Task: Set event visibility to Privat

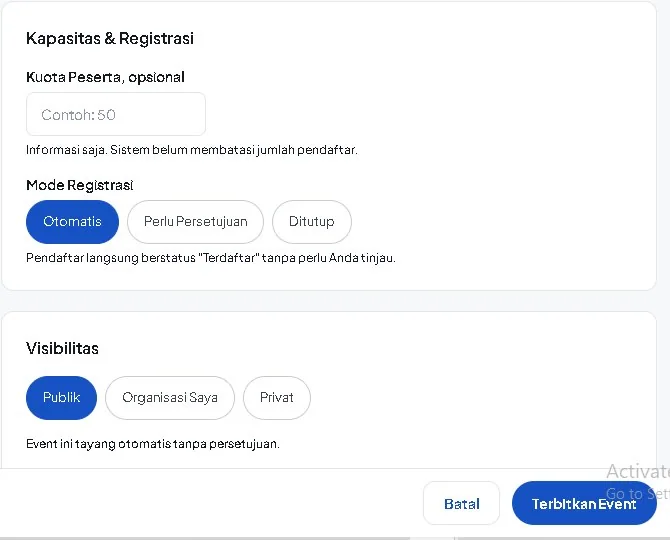Action: [276, 398]
